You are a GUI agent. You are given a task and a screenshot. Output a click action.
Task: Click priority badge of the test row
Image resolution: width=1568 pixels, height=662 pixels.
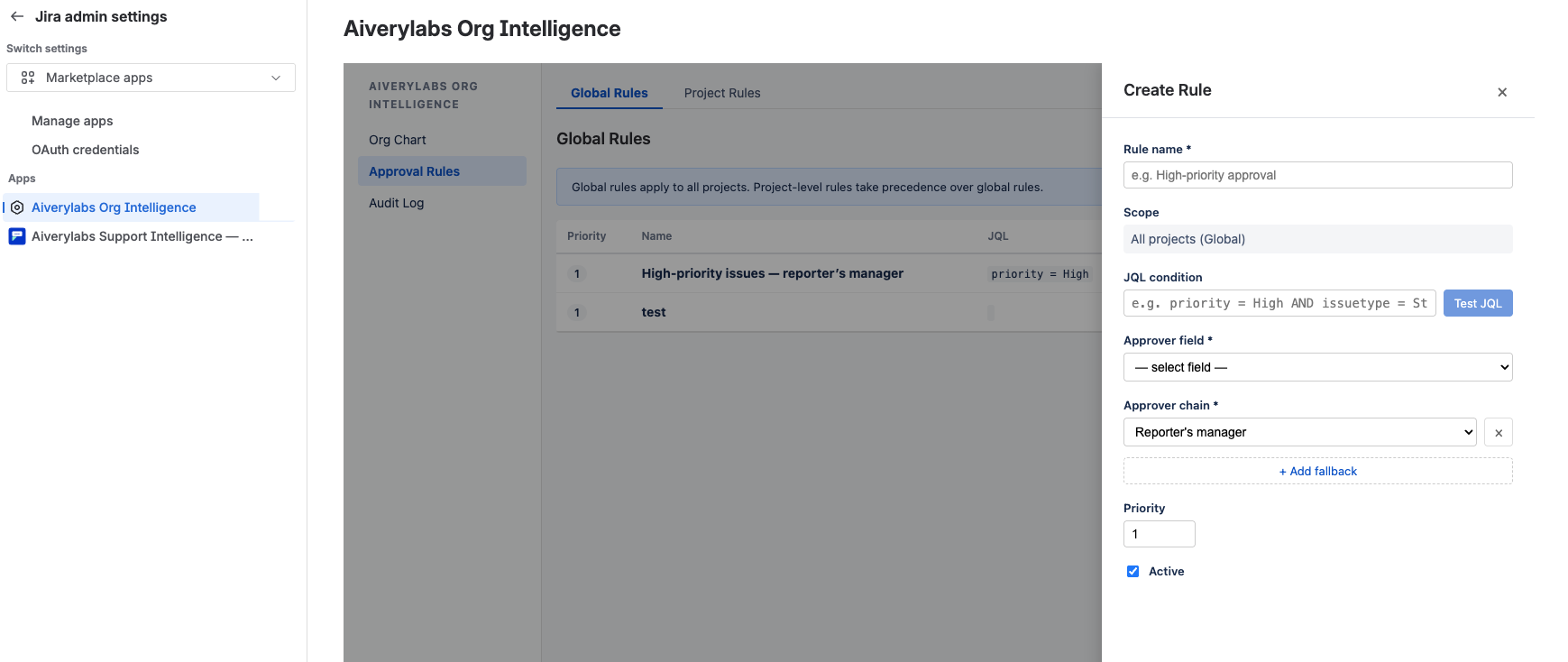pos(577,312)
